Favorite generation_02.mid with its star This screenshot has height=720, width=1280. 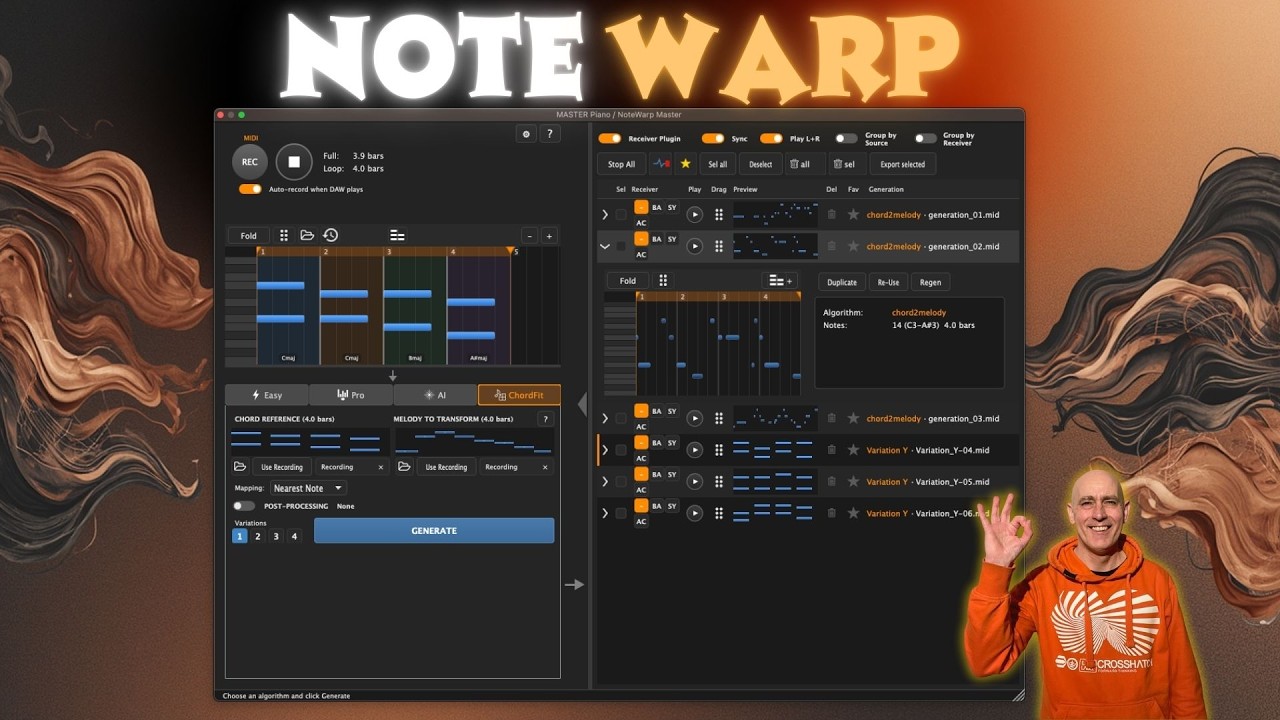click(x=853, y=246)
